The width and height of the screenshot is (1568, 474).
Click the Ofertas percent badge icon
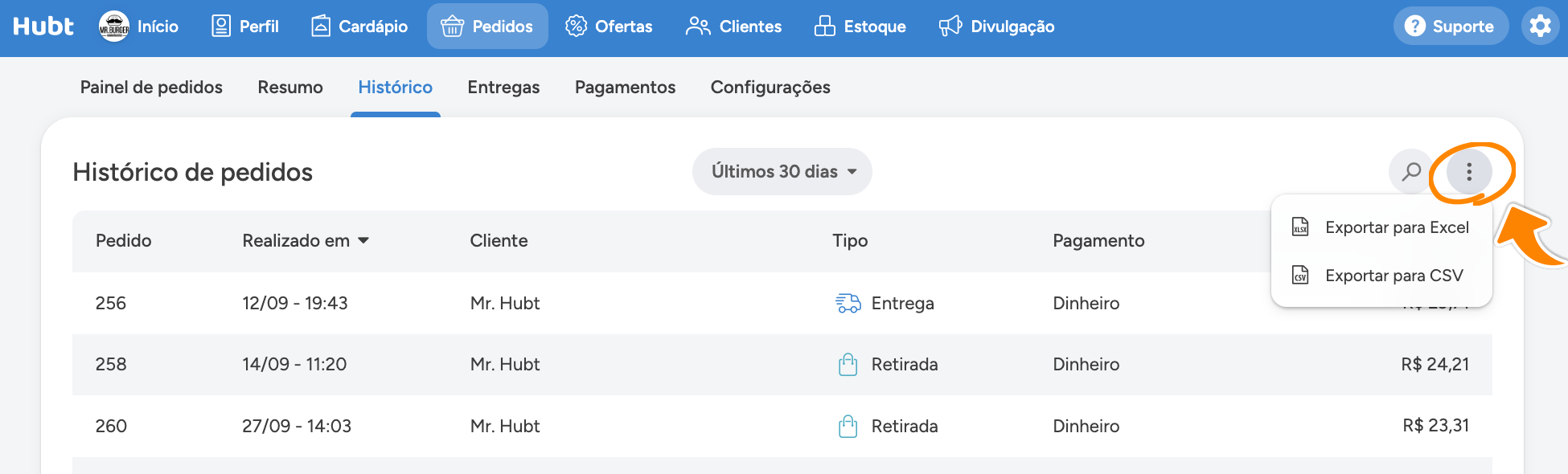pos(576,27)
